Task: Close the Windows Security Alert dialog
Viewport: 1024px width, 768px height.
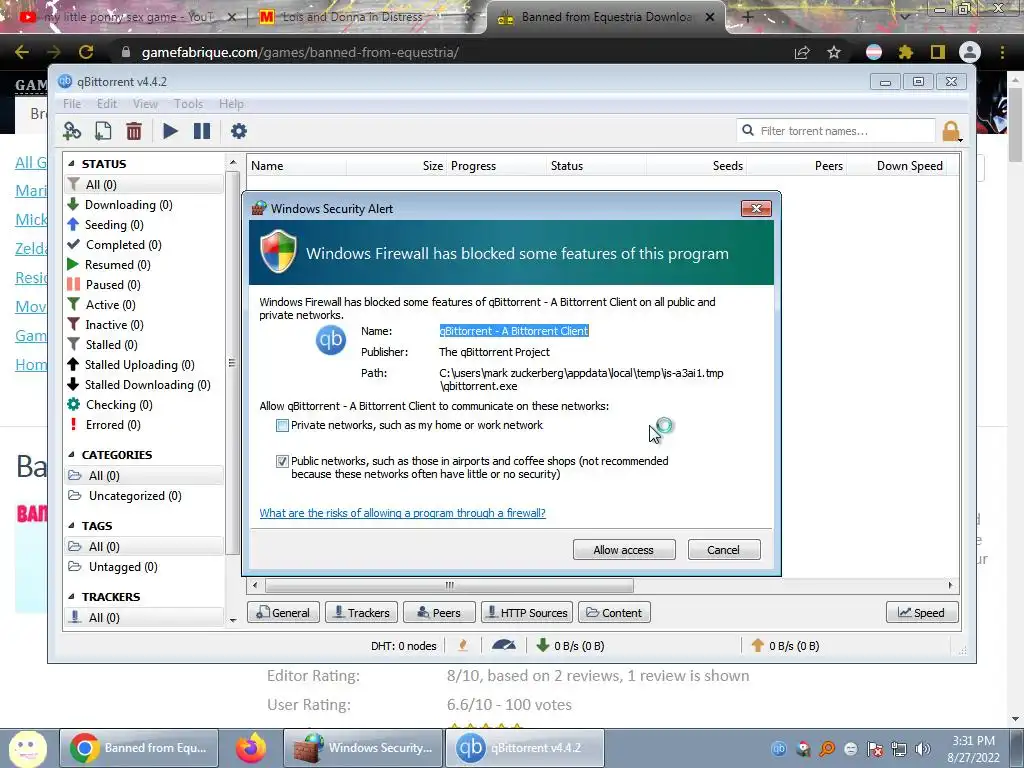Action: 756,208
